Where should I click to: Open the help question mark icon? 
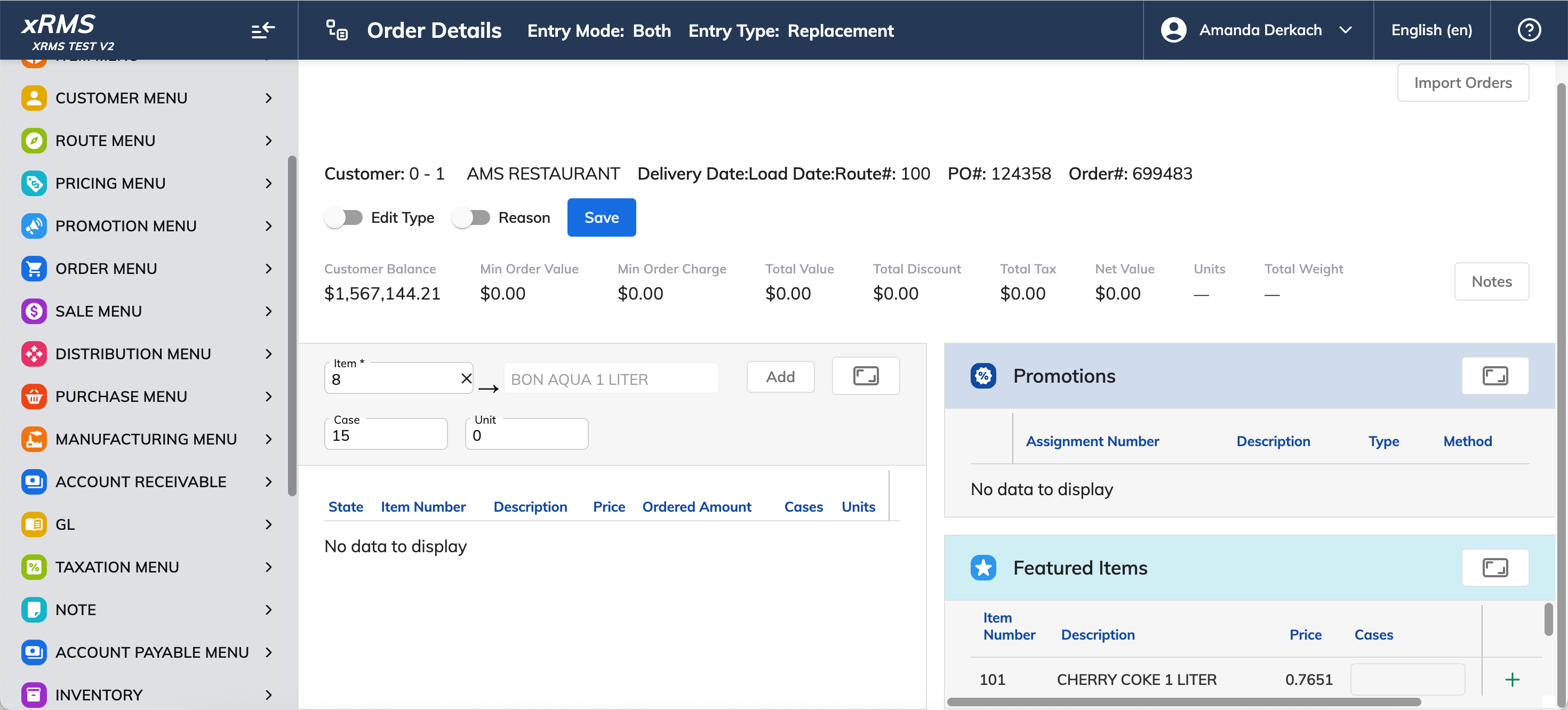coord(1529,30)
